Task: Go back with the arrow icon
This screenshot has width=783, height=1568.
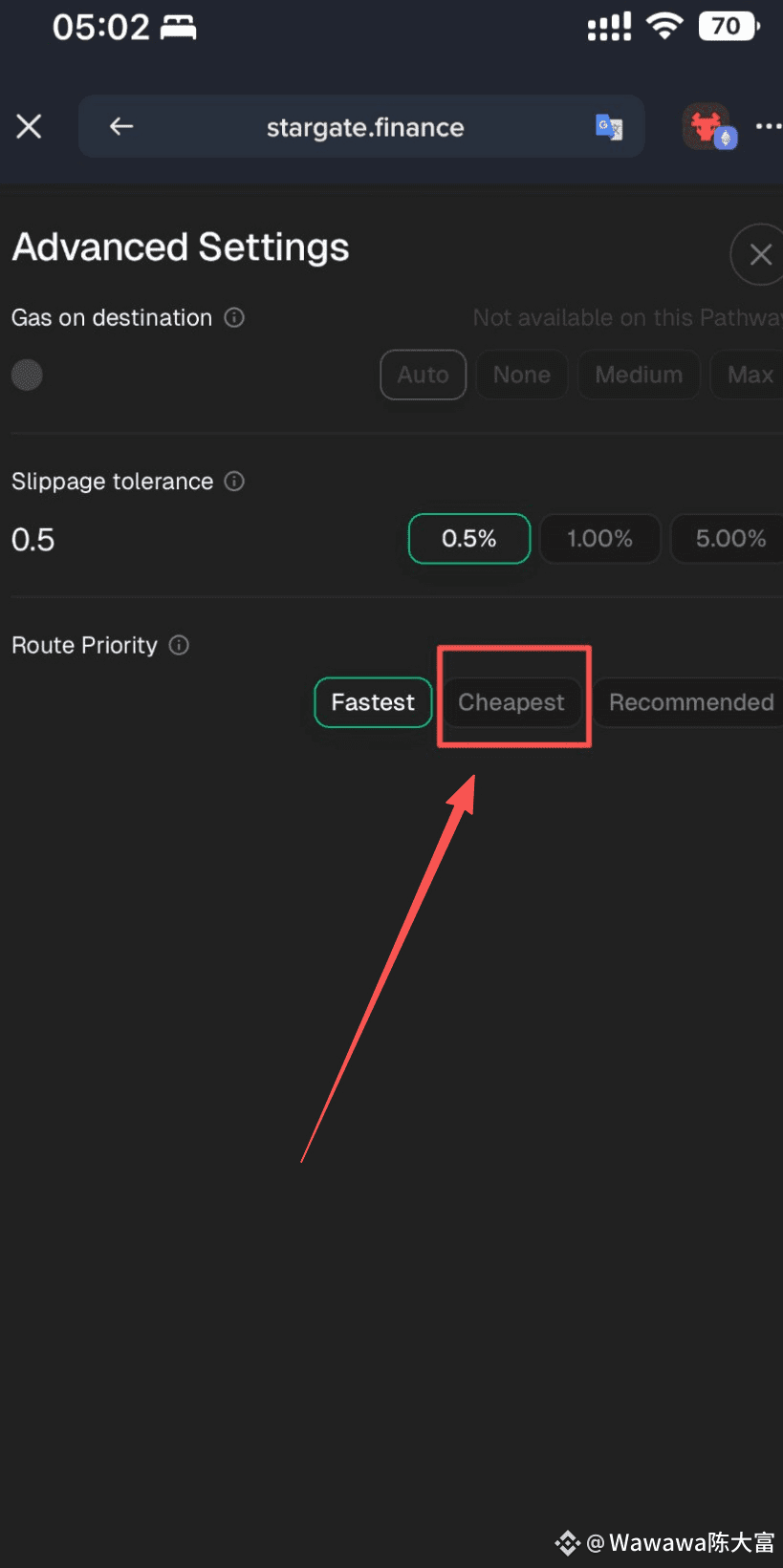Action: click(121, 126)
